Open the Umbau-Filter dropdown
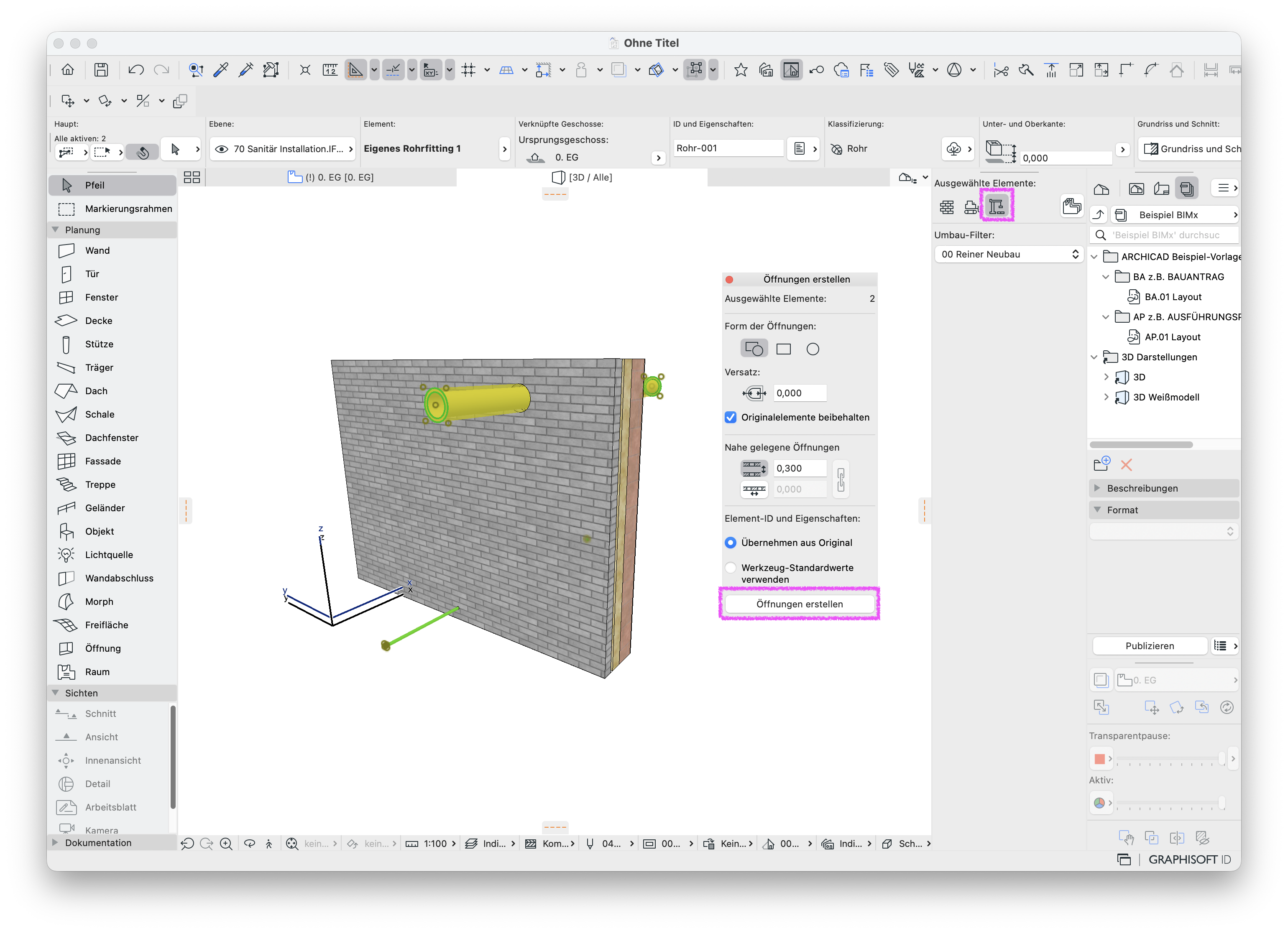Screen dimensions: 1288x933 point(1009,254)
